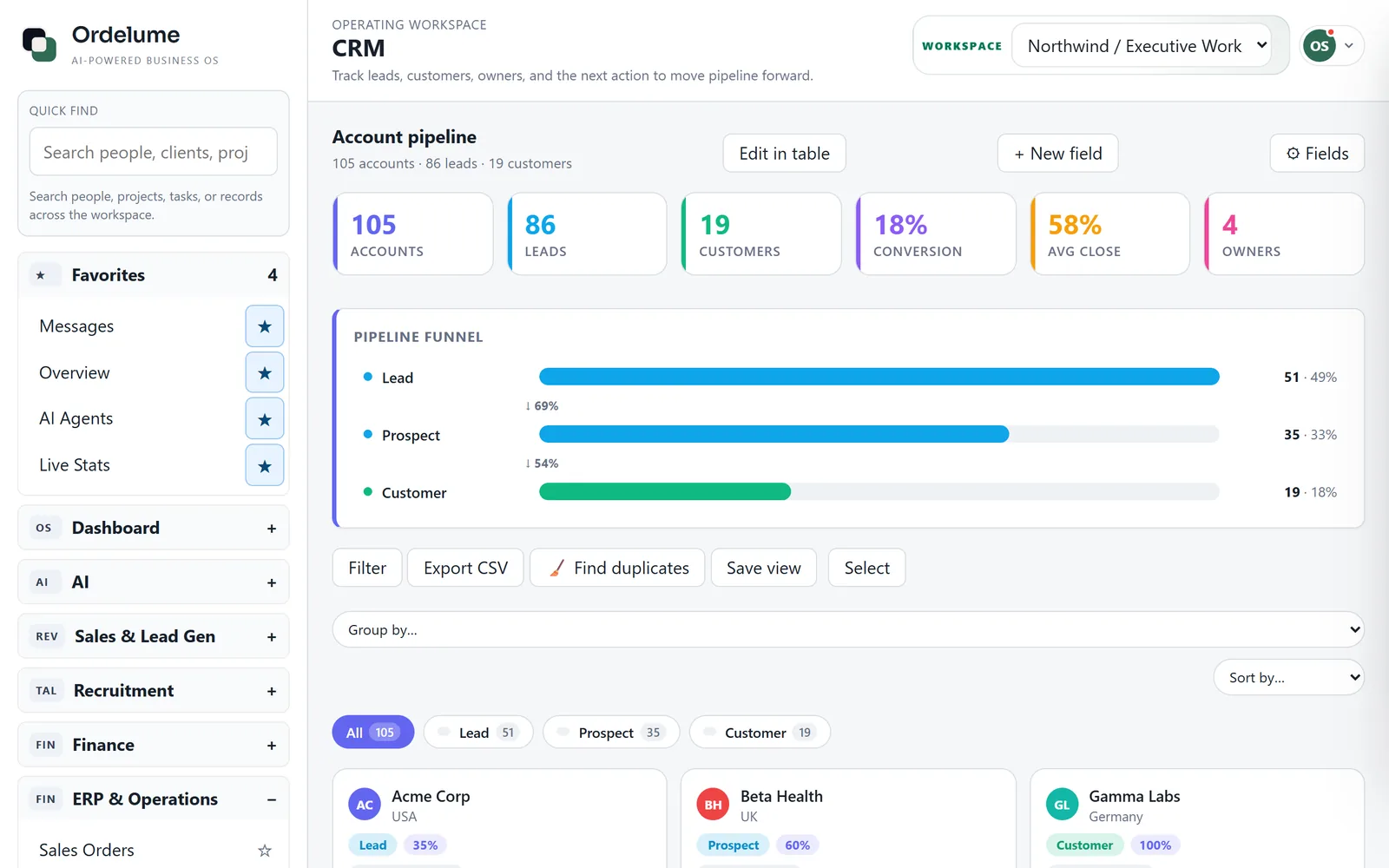Click the OS user avatar
This screenshot has height=868, width=1389.
pyautogui.click(x=1320, y=46)
